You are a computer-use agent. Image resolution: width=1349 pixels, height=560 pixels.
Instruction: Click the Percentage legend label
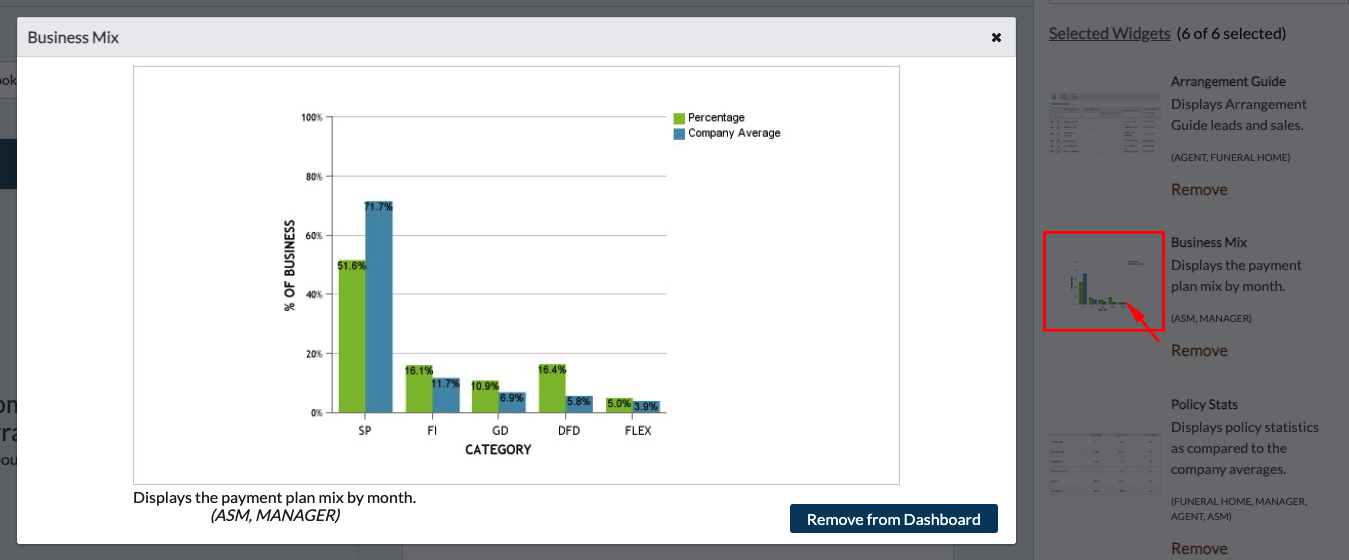coord(716,118)
